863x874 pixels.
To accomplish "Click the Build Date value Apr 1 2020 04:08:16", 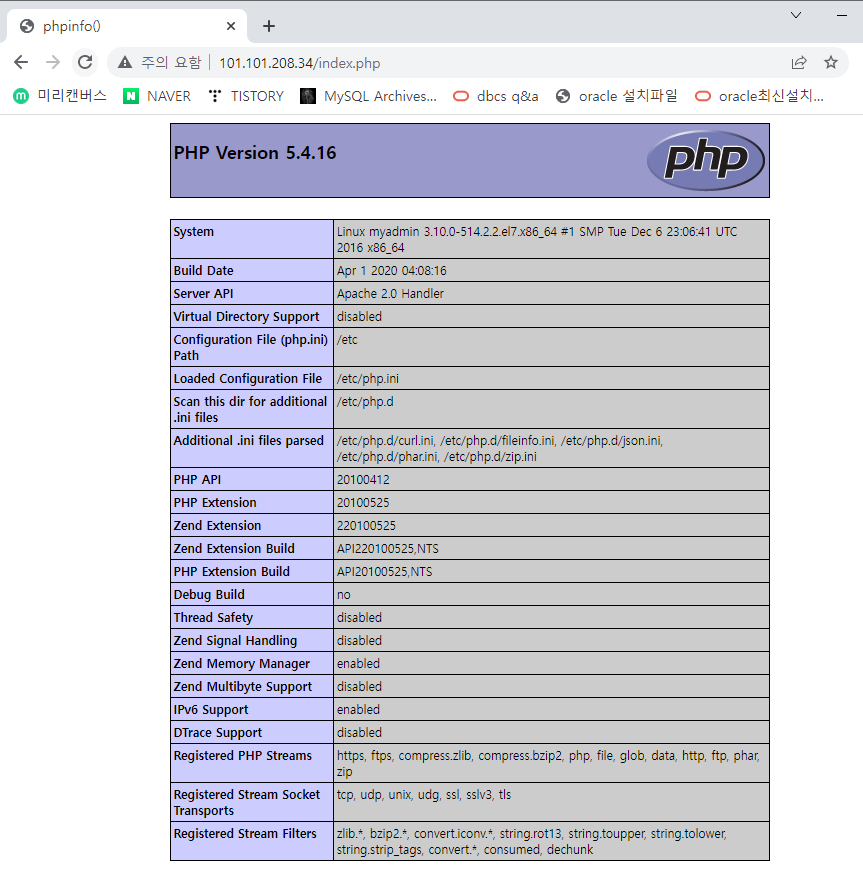I will pyautogui.click(x=391, y=271).
